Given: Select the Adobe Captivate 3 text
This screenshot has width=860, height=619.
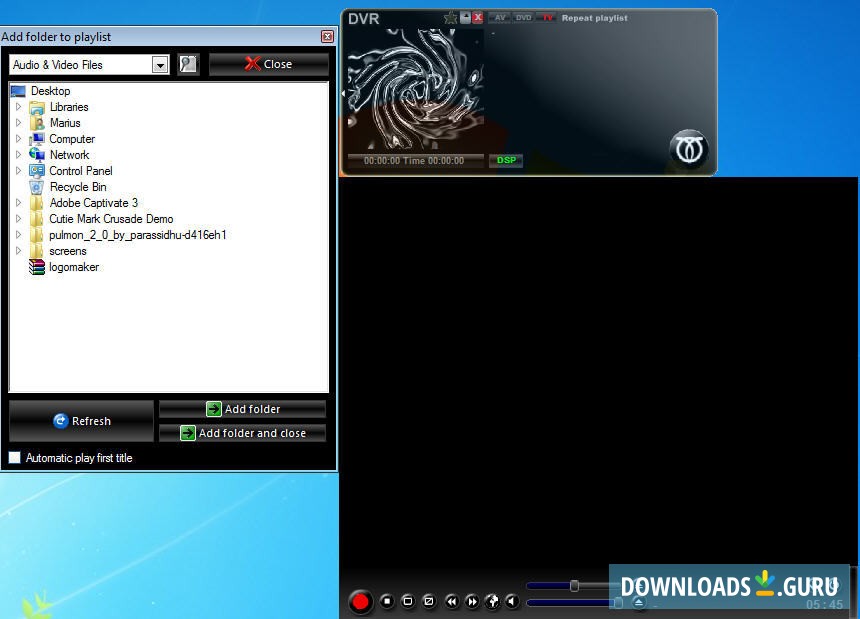Looking at the screenshot, I should pos(93,203).
